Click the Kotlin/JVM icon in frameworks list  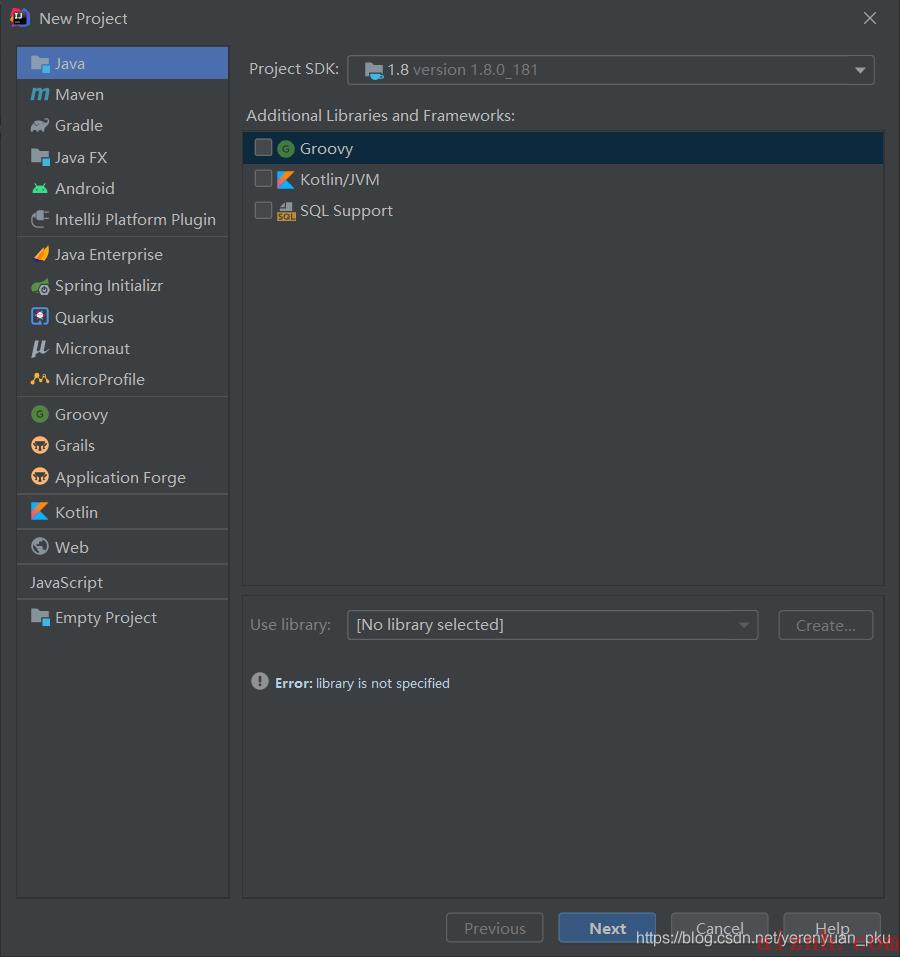tap(286, 179)
